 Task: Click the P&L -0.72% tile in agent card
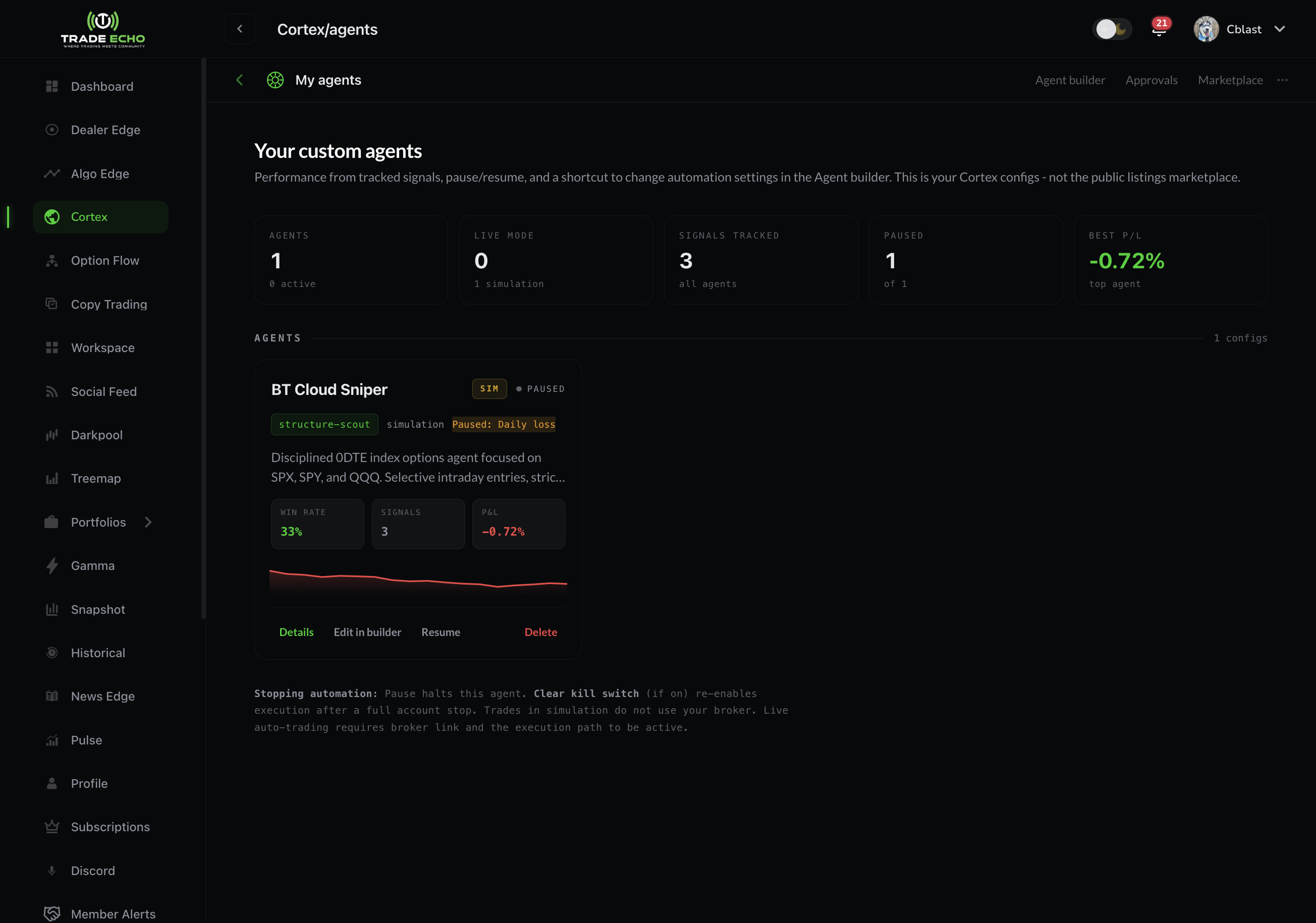pos(519,524)
